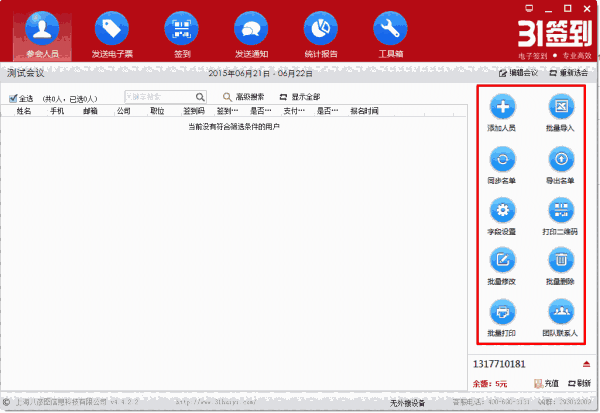Click the 打印二维码 print QR code icon

point(561,210)
